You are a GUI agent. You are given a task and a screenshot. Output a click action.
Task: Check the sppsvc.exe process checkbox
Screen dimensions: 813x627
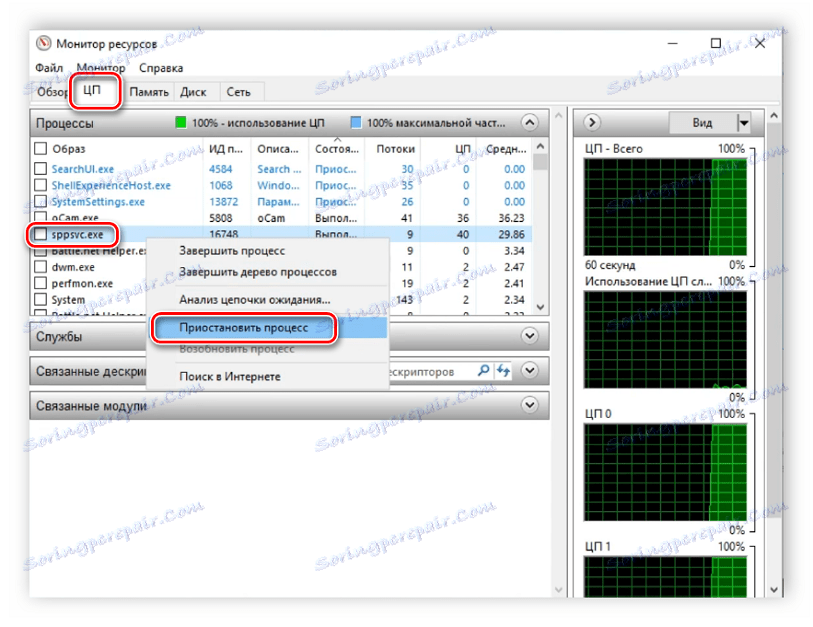pos(40,234)
